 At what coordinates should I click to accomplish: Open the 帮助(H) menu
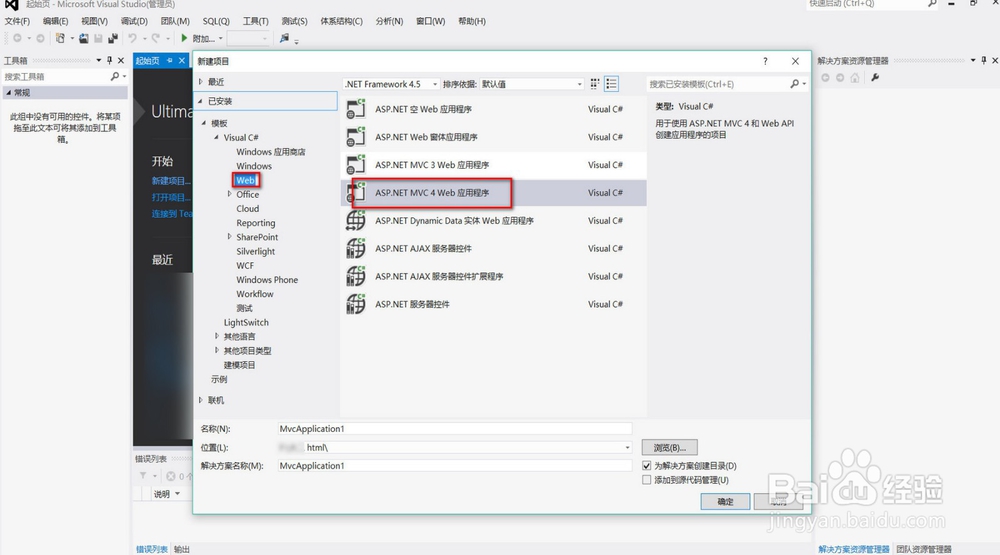point(472,21)
